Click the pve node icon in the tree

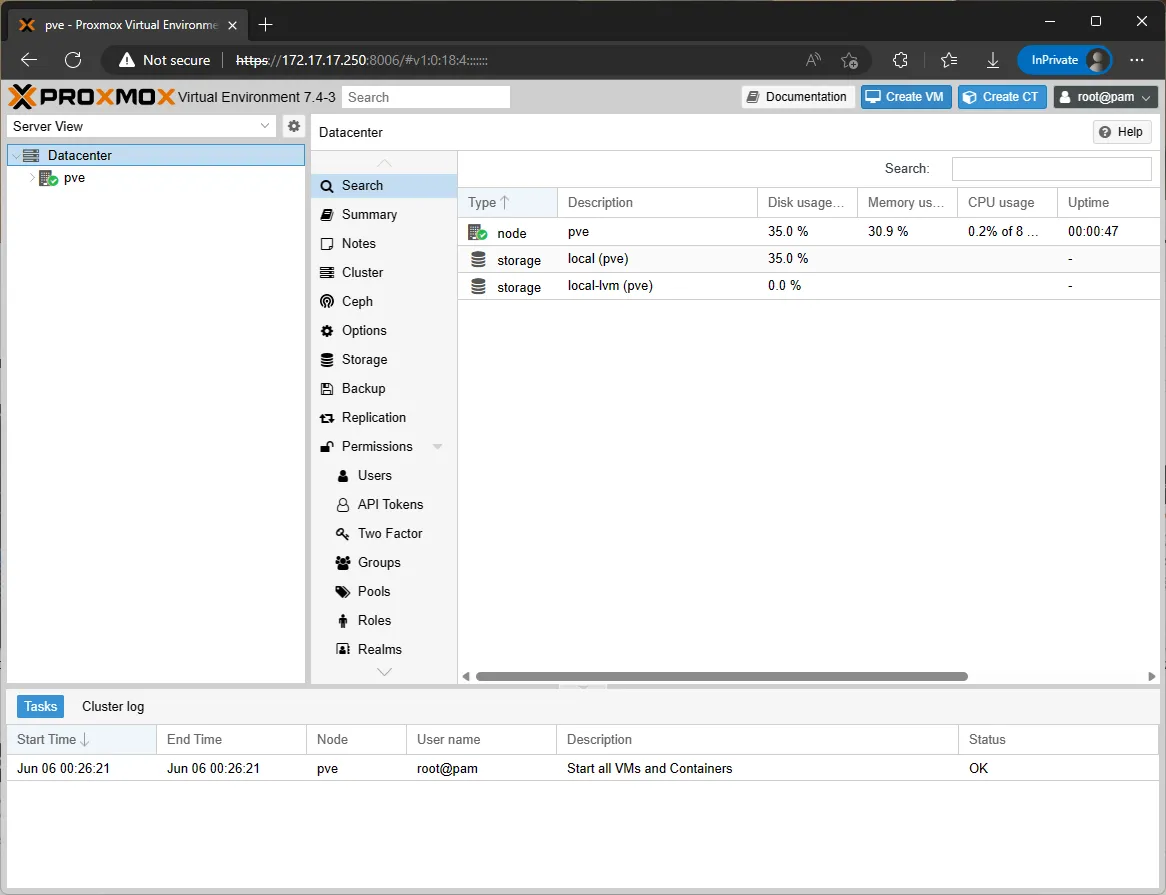48,178
